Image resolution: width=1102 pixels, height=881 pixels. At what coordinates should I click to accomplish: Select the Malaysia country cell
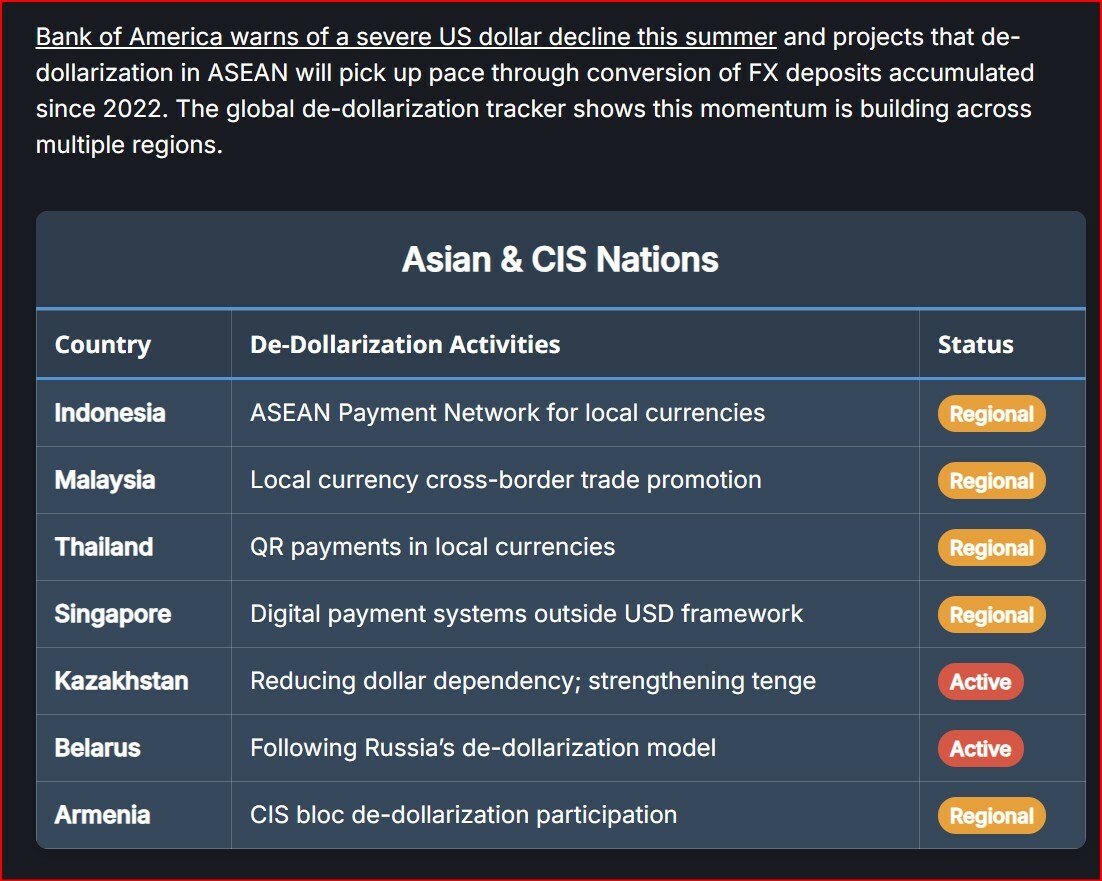click(x=105, y=480)
